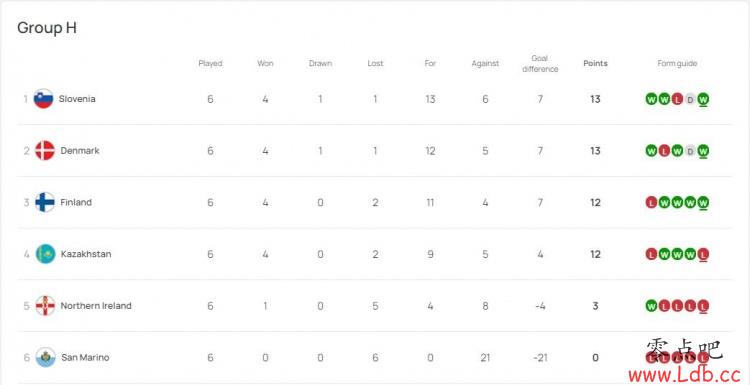Sort table by Points column header
Screen dimensions: 750x385
pos(596,63)
